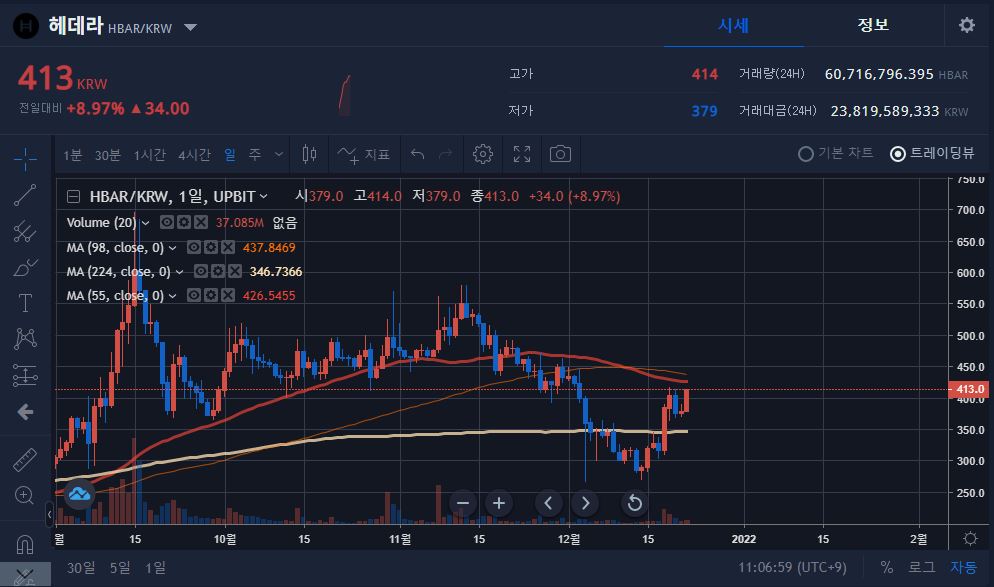Undo the last chart action
994x587 pixels.
(x=417, y=154)
